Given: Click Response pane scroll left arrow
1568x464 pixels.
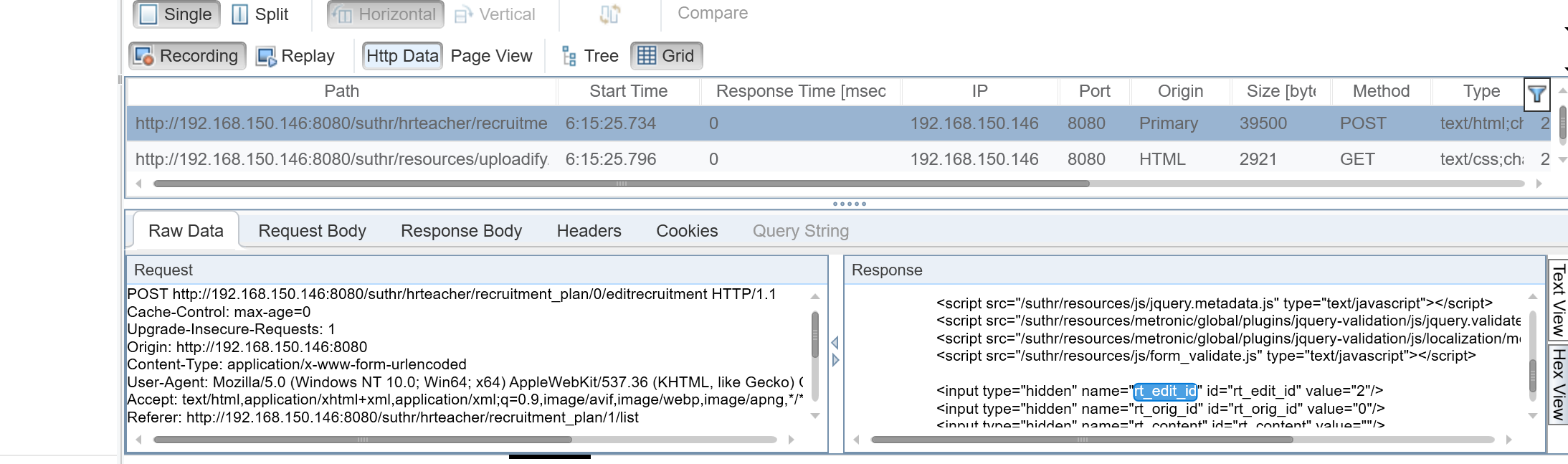Looking at the screenshot, I should pos(856,440).
